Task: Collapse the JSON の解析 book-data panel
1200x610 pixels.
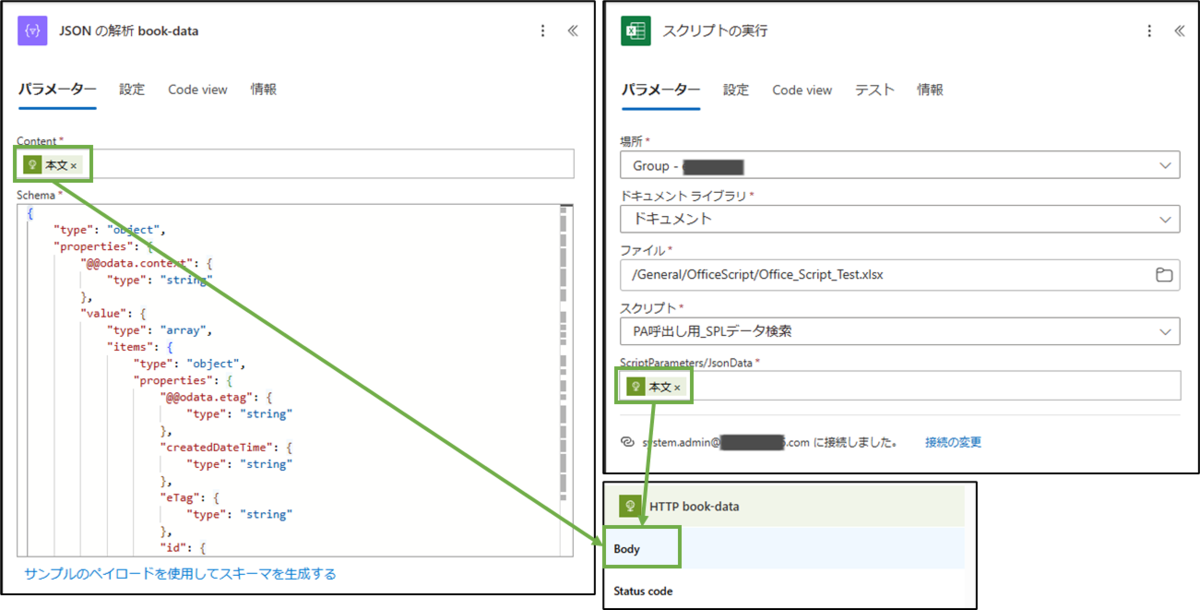Action: coord(572,31)
